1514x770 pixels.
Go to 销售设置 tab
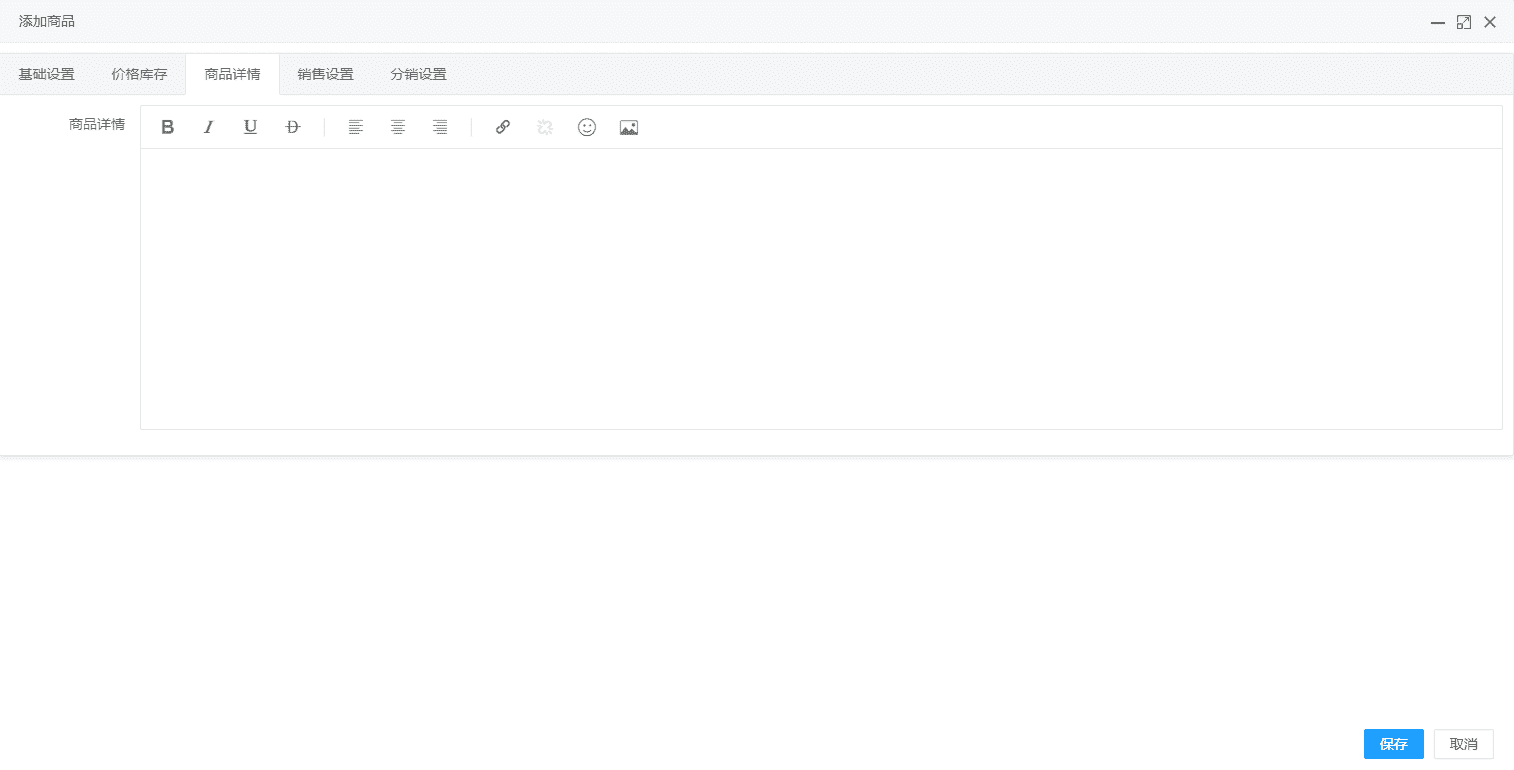click(x=325, y=74)
